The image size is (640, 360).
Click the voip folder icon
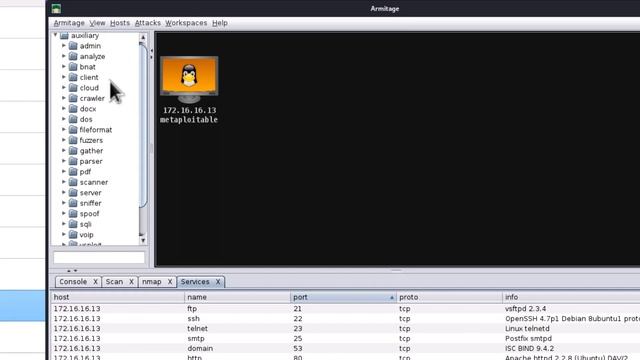click(73, 235)
